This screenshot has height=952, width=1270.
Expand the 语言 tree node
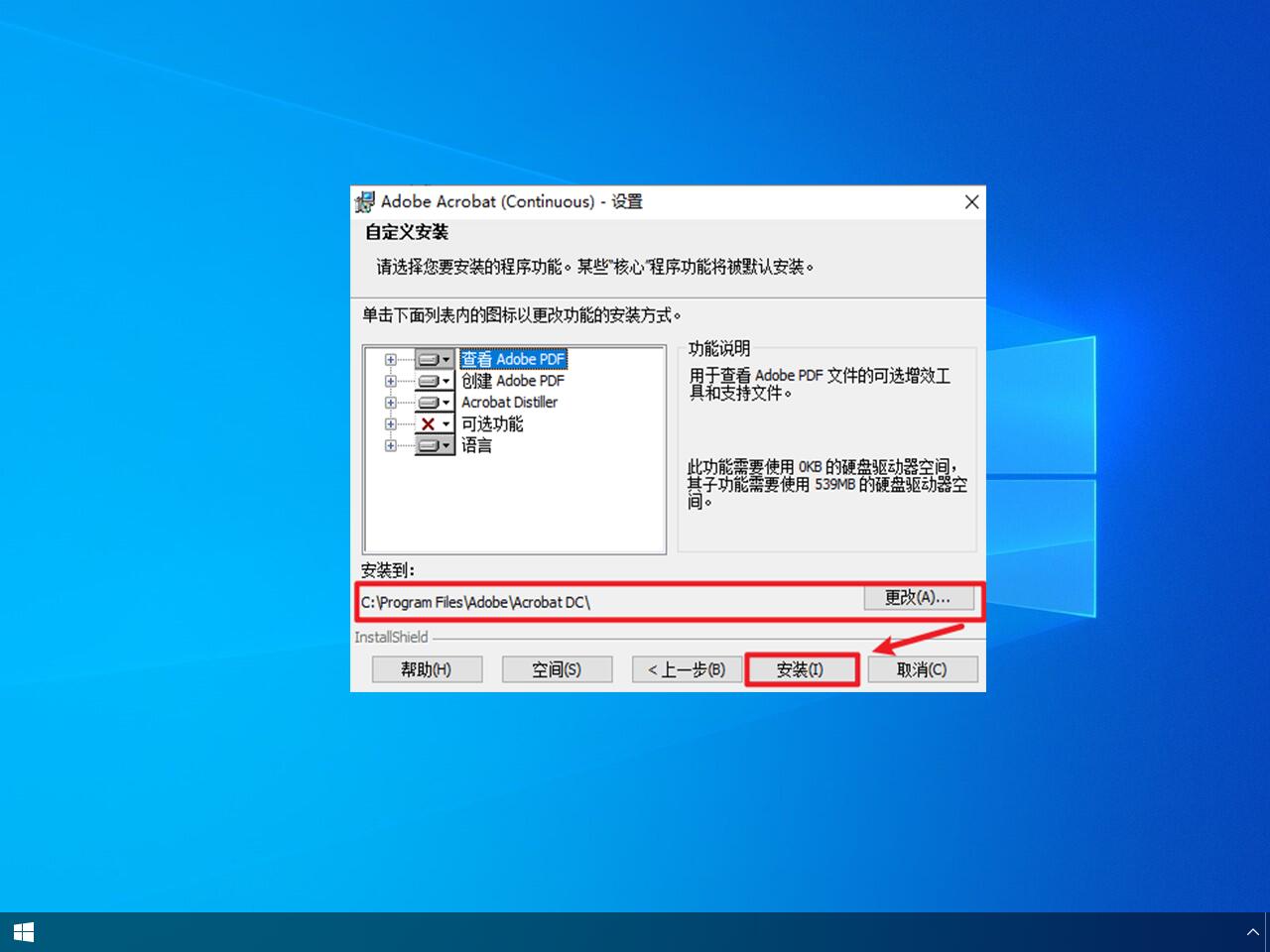click(x=390, y=446)
